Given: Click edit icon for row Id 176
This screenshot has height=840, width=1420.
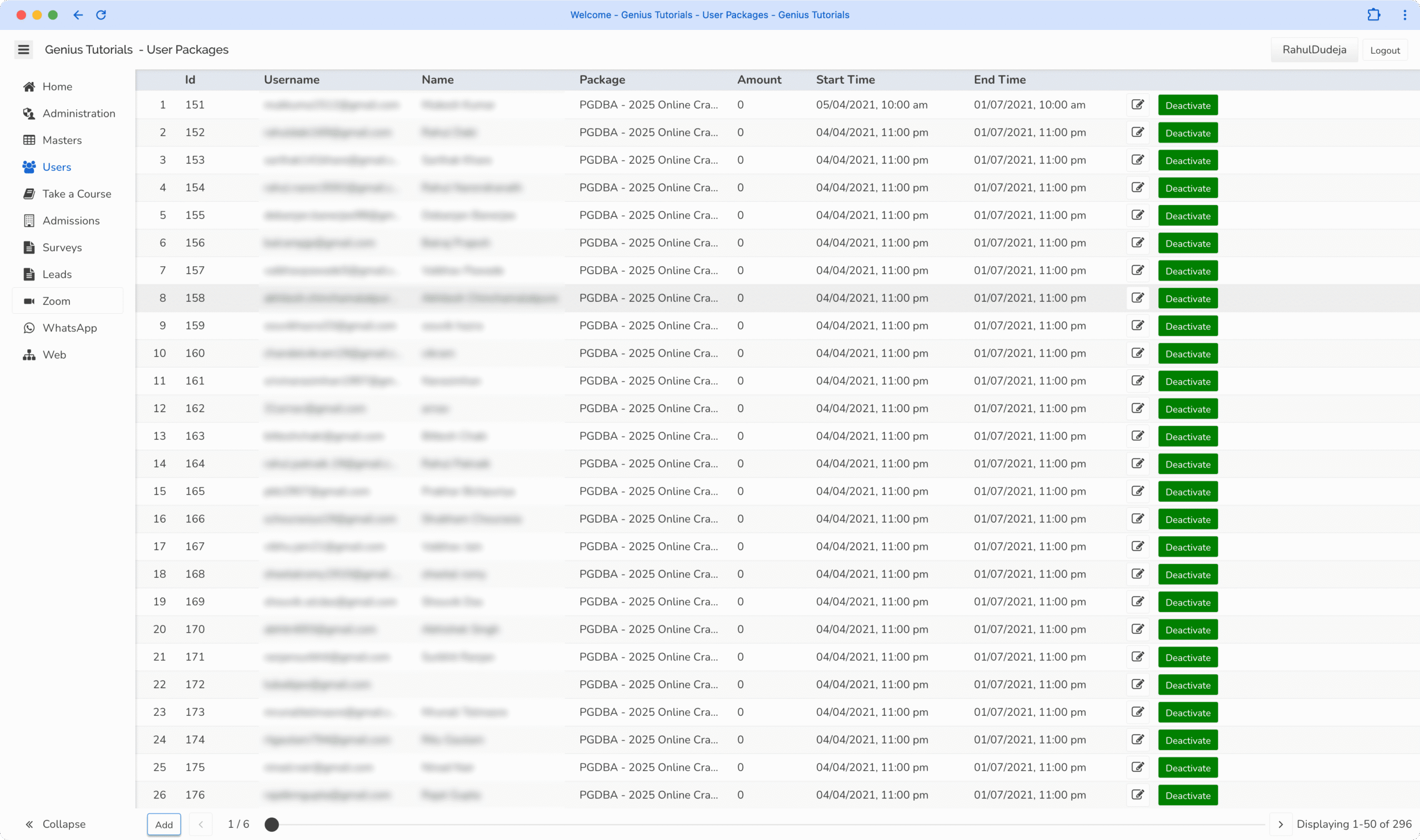Looking at the screenshot, I should coord(1138,795).
